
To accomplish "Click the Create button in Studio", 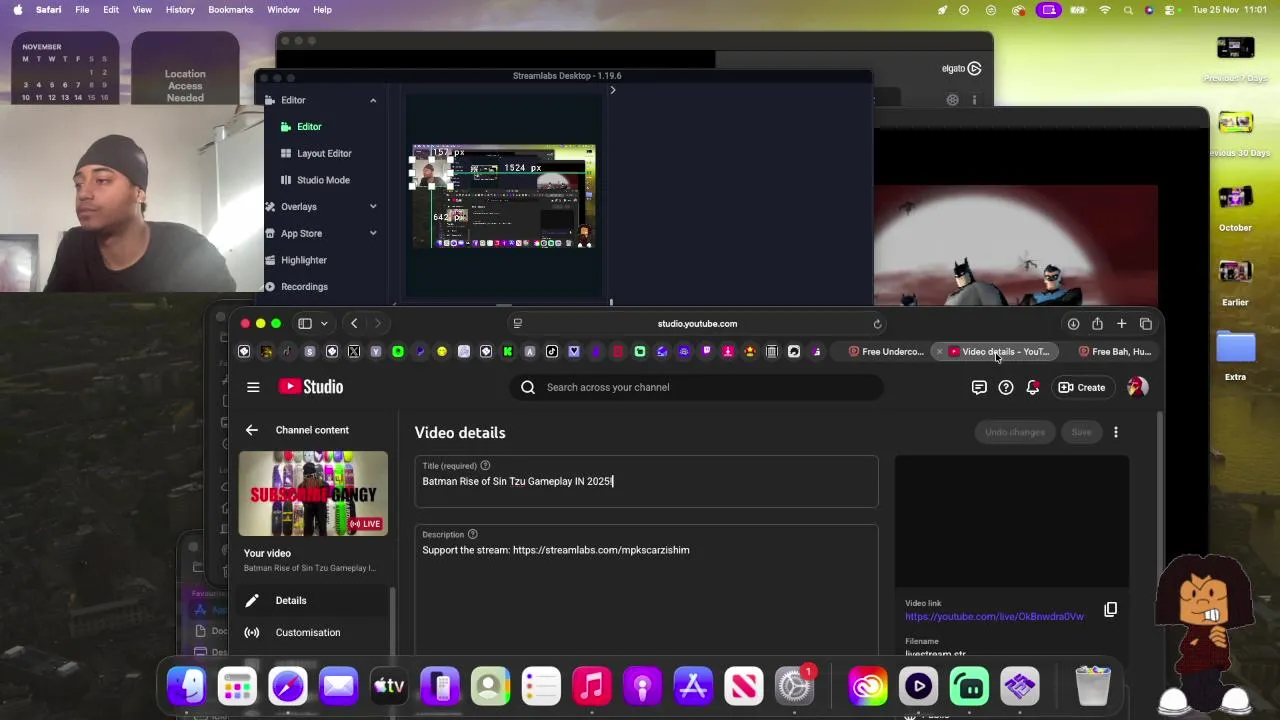I will pyautogui.click(x=1082, y=387).
